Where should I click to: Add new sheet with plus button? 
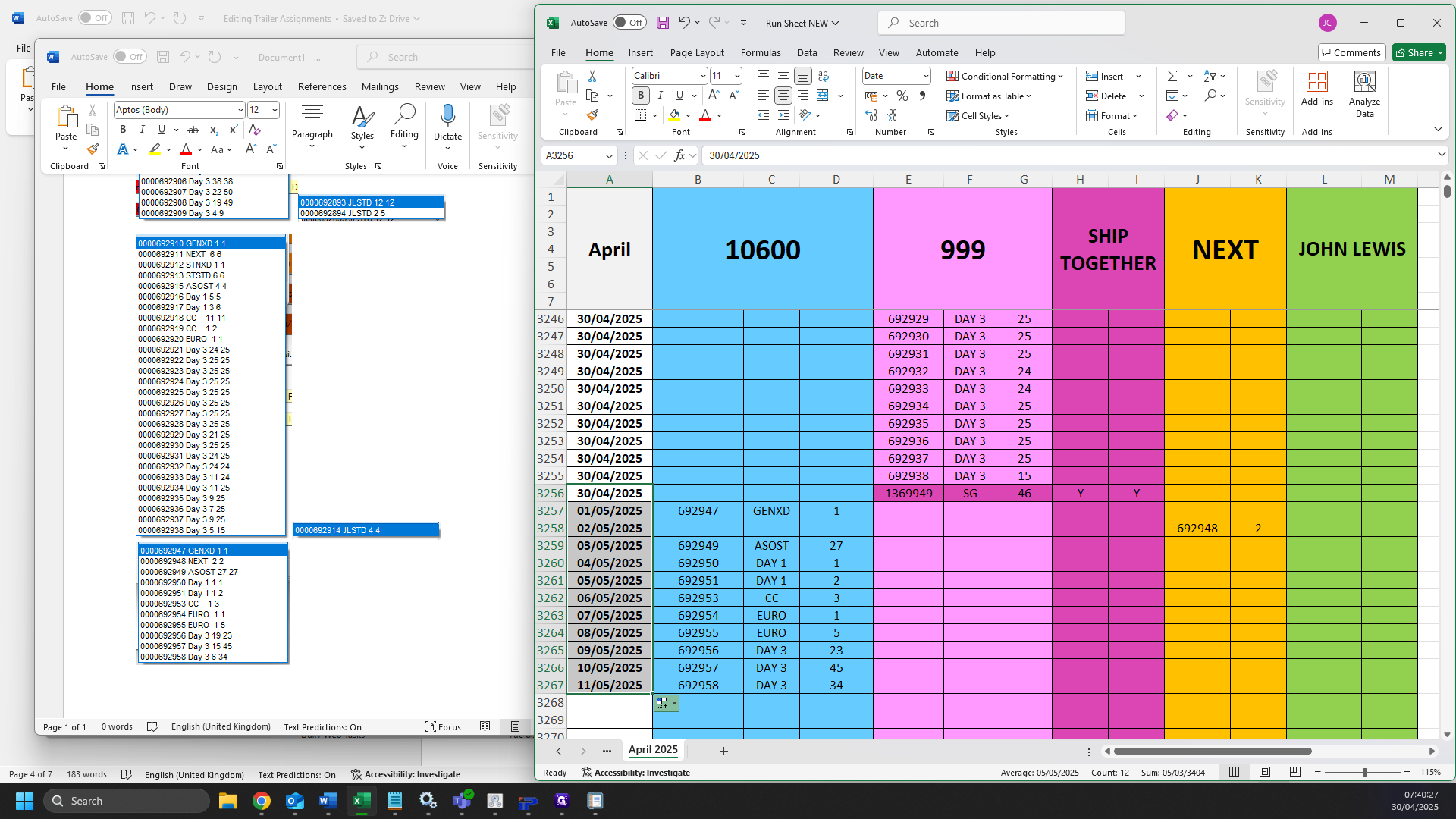[x=723, y=751]
